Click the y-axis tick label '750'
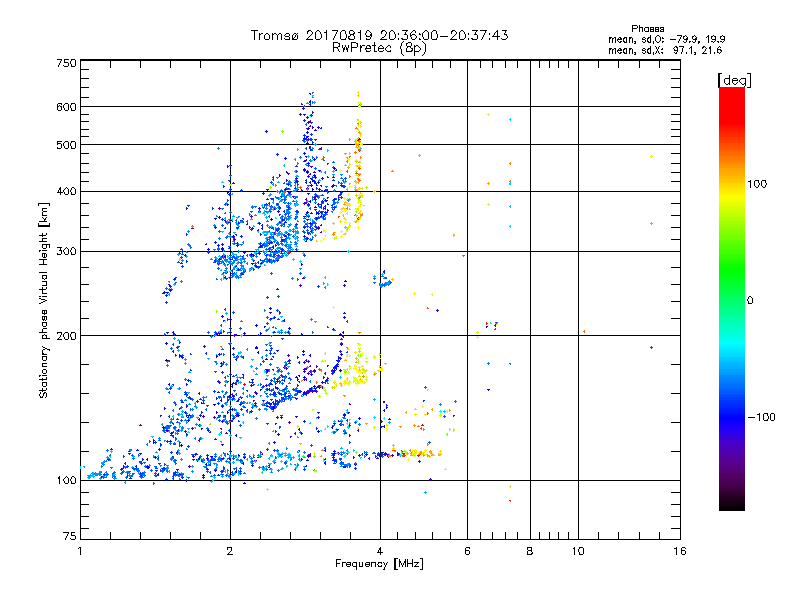 pos(66,63)
